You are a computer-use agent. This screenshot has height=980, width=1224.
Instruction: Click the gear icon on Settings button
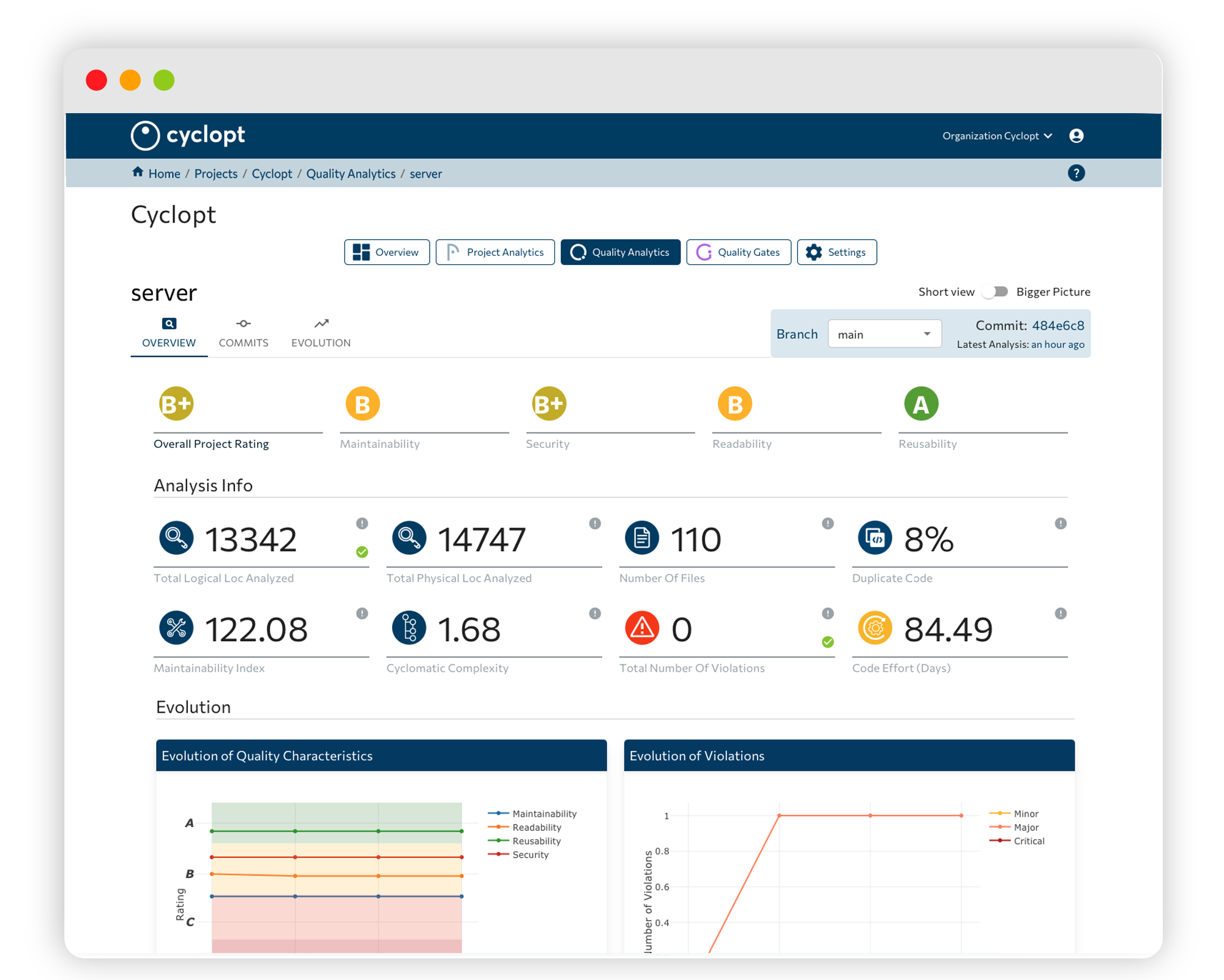click(814, 252)
